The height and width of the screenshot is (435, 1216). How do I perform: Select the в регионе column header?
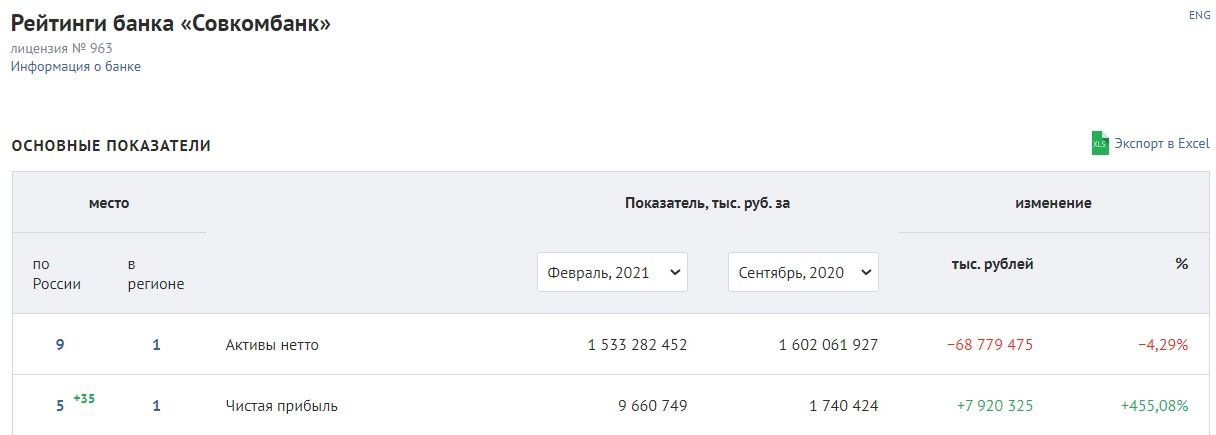[x=156, y=274]
